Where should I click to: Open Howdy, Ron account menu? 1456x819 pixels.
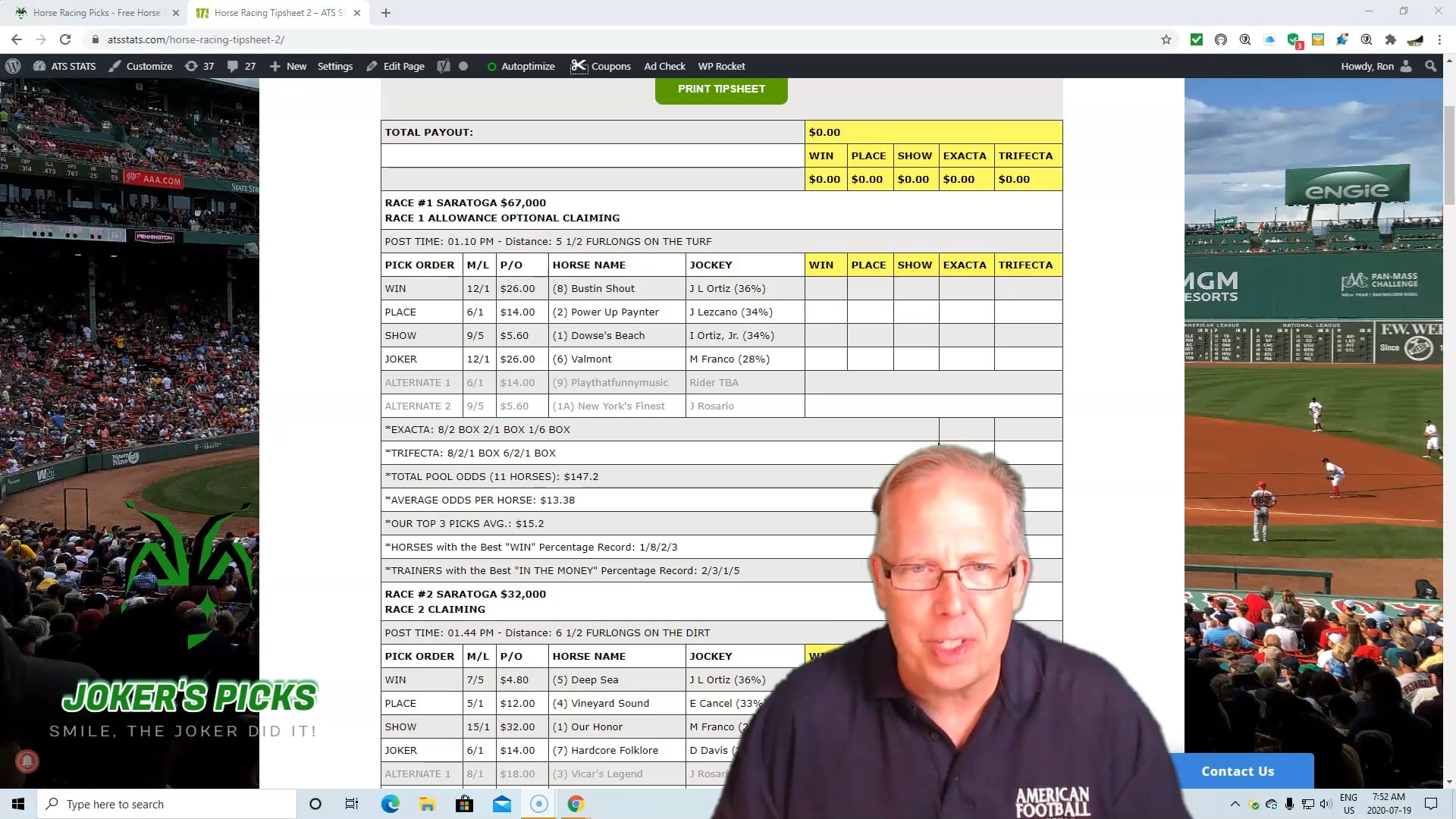click(x=1376, y=66)
